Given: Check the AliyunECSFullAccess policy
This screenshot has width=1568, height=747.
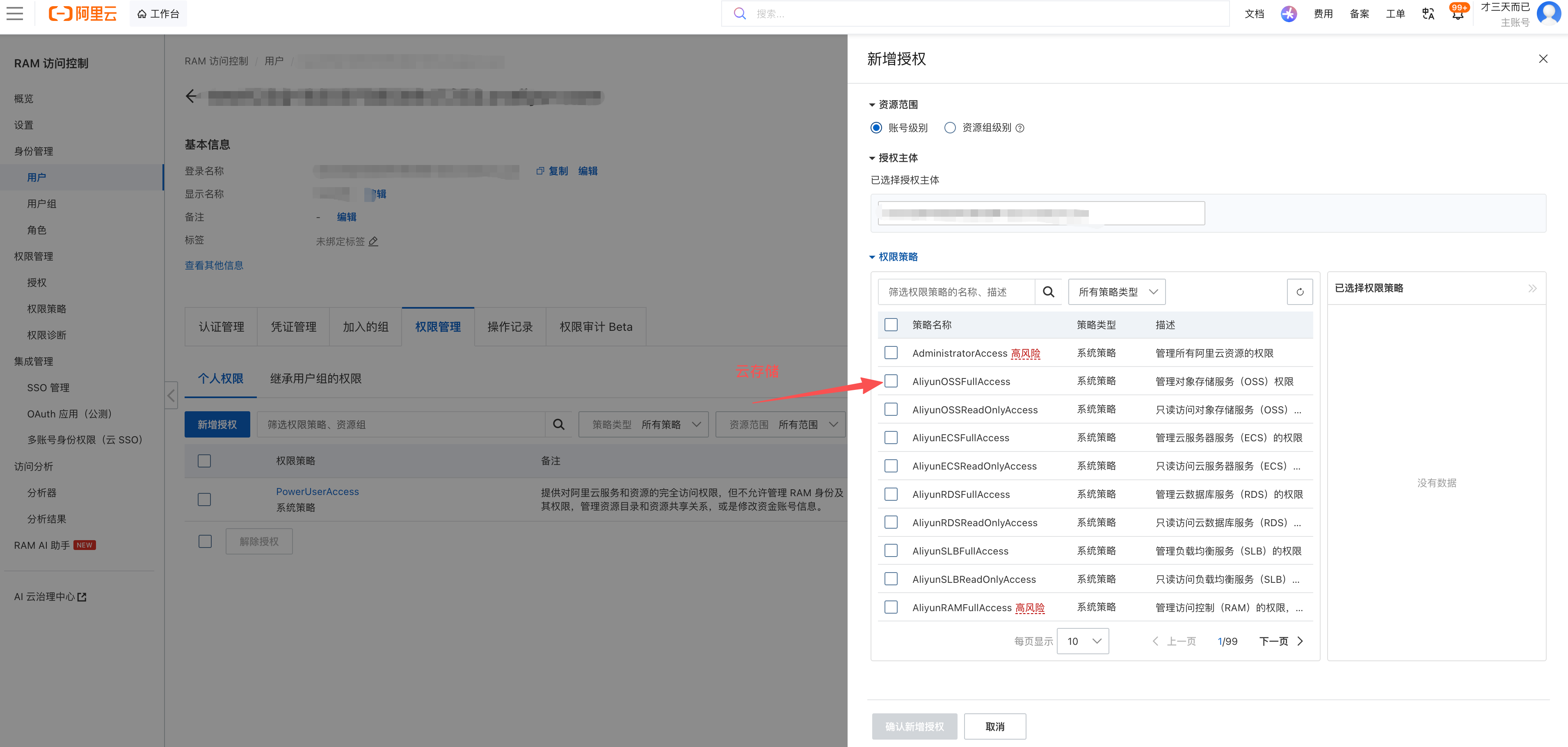Looking at the screenshot, I should click(x=891, y=437).
